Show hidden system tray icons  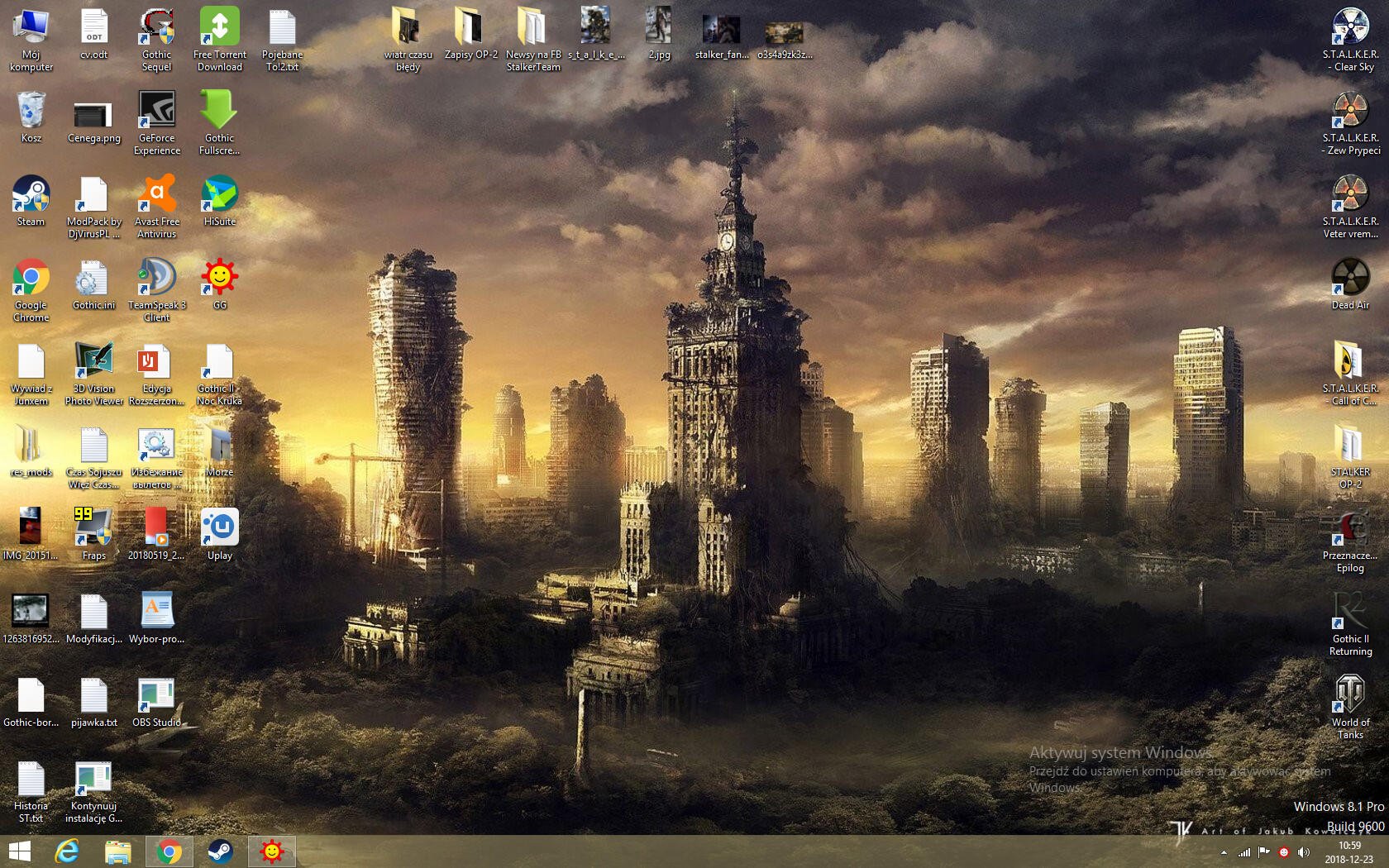click(1224, 852)
